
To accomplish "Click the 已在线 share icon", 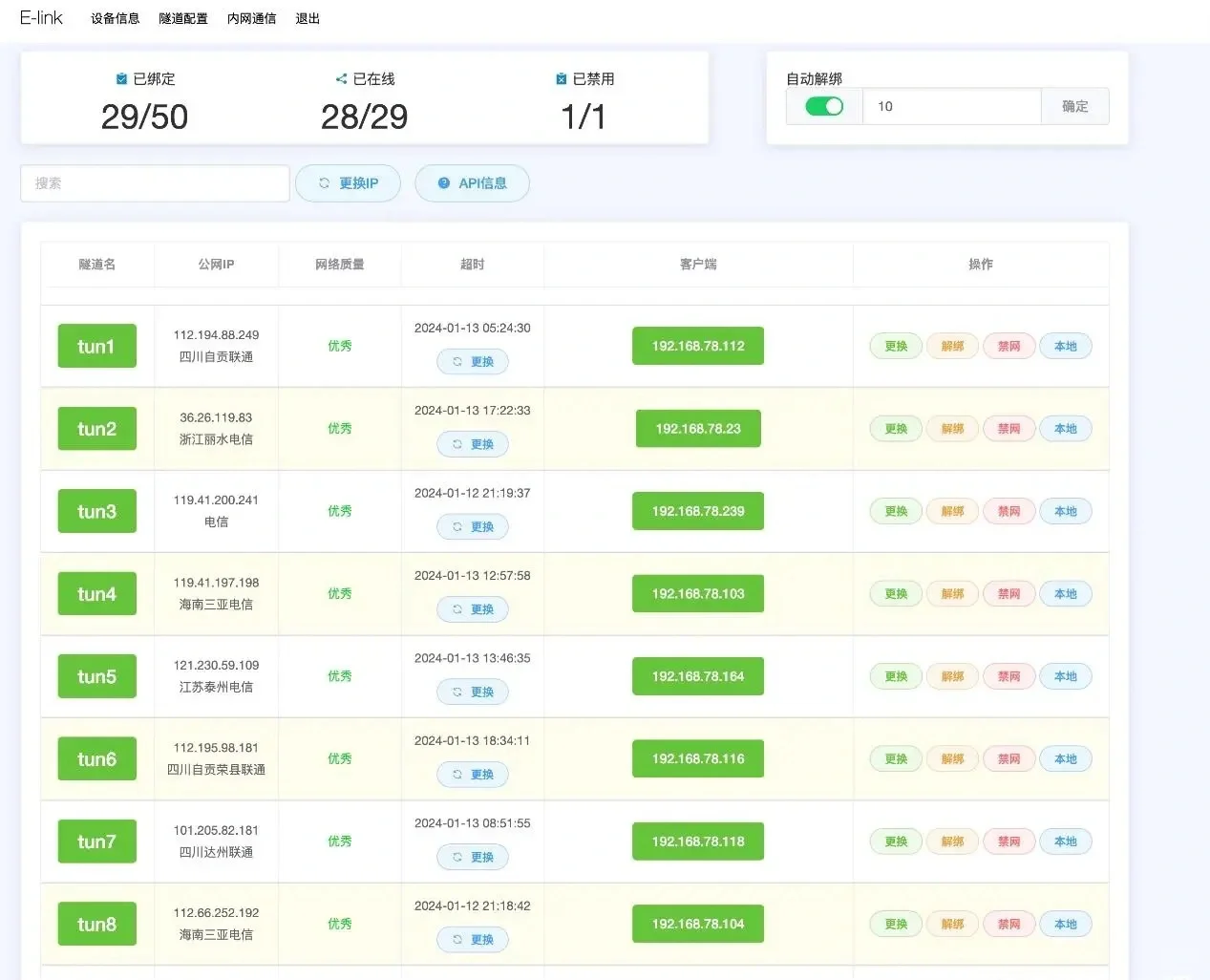I will click(x=341, y=79).
